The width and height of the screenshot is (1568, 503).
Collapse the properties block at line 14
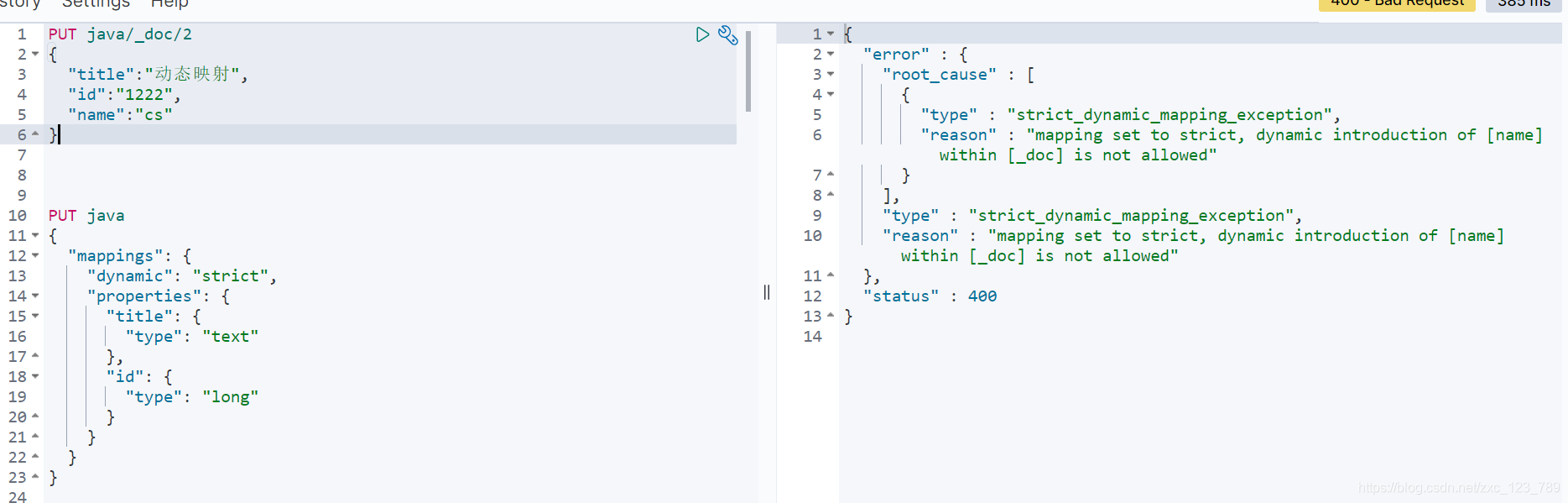click(x=35, y=296)
